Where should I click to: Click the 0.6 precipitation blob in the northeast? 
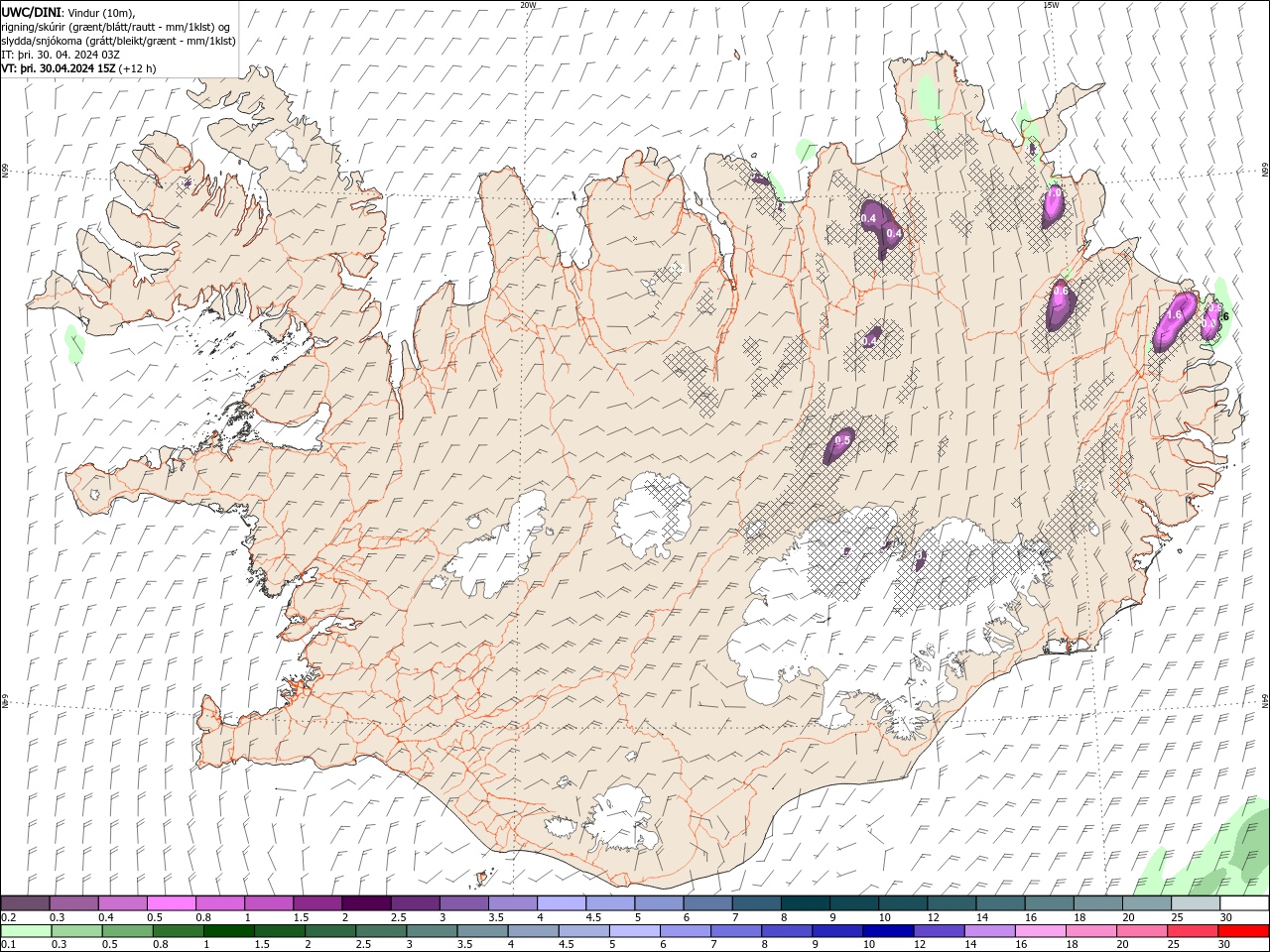[x=1060, y=304]
